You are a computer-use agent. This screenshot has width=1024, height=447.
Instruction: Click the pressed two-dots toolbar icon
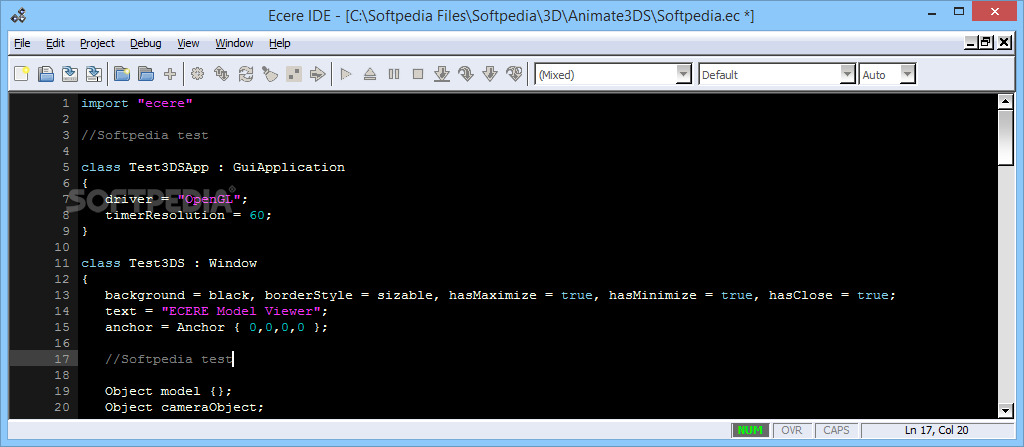coord(294,74)
